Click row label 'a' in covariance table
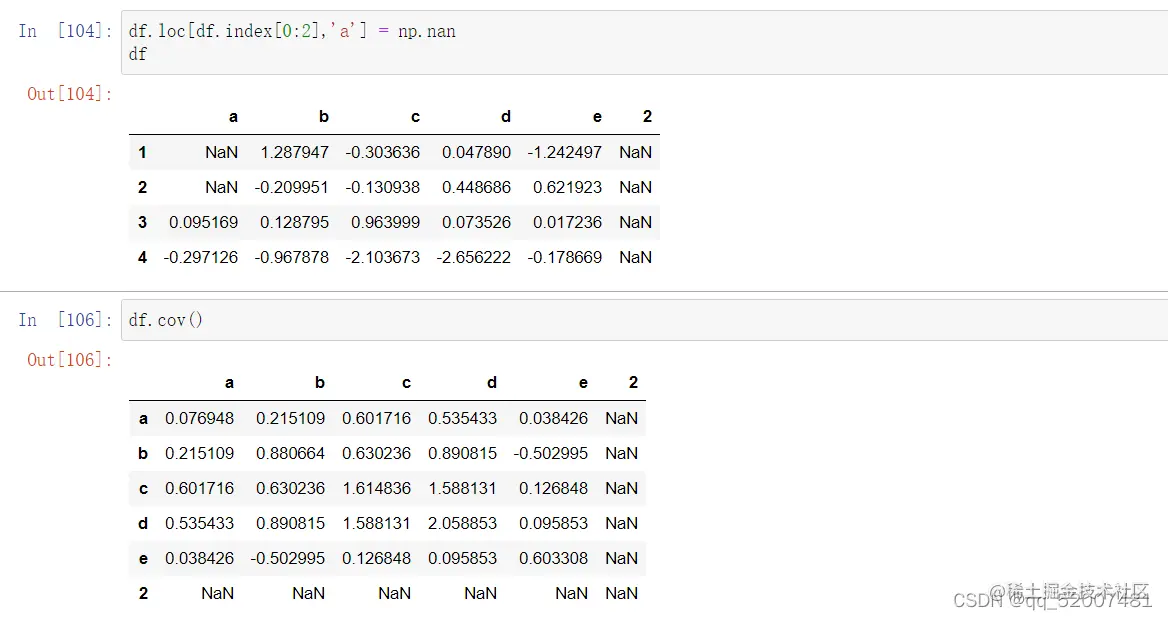Viewport: 1168px width, 620px height. point(143,419)
